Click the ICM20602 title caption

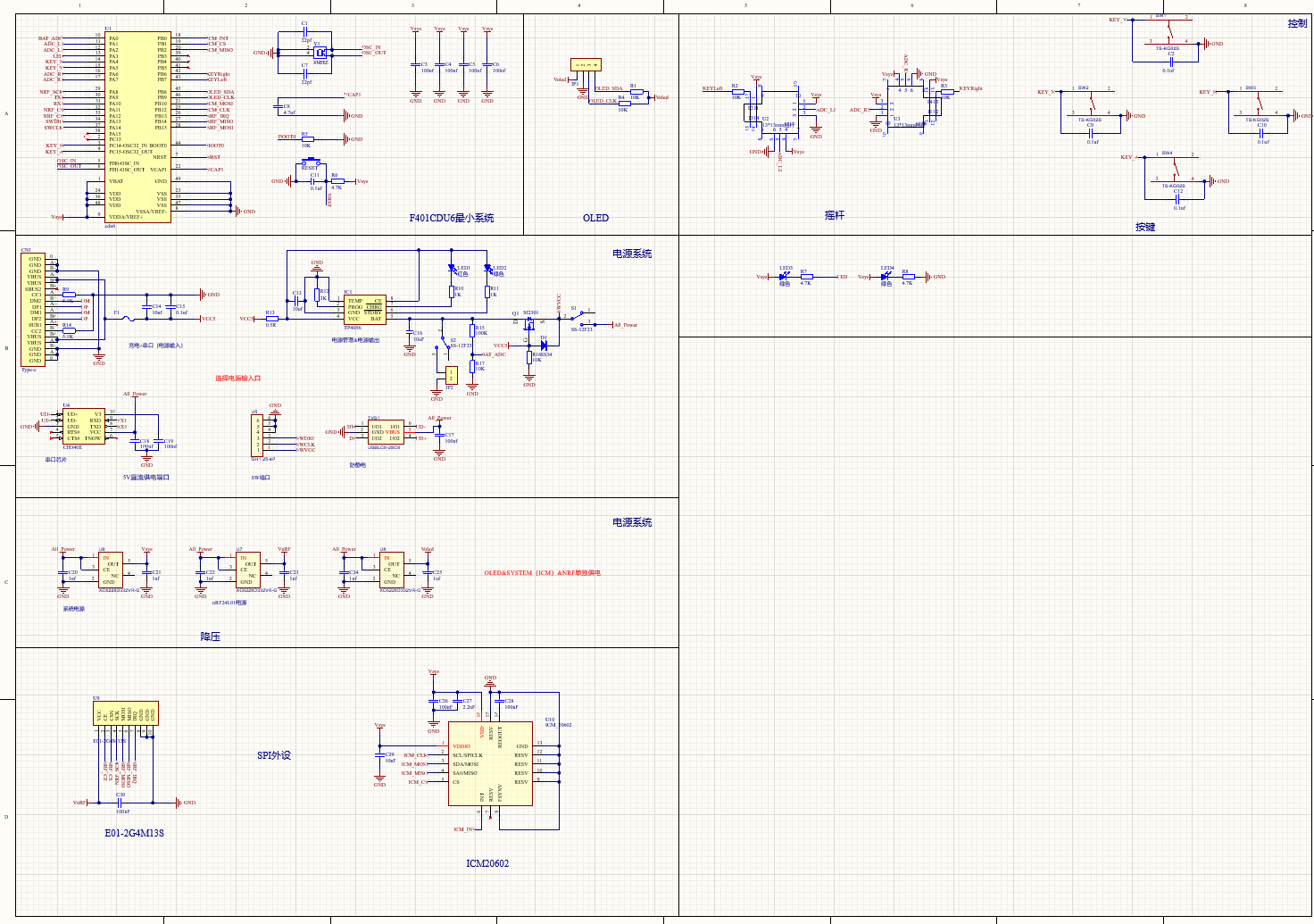coord(487,863)
